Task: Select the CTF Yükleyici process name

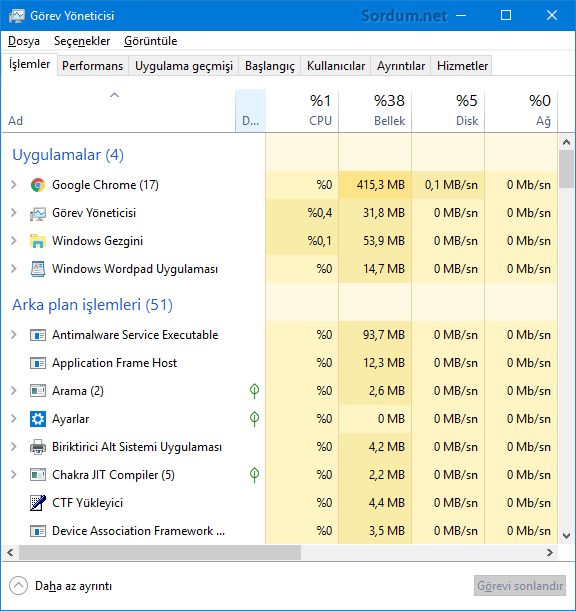Action: point(88,503)
